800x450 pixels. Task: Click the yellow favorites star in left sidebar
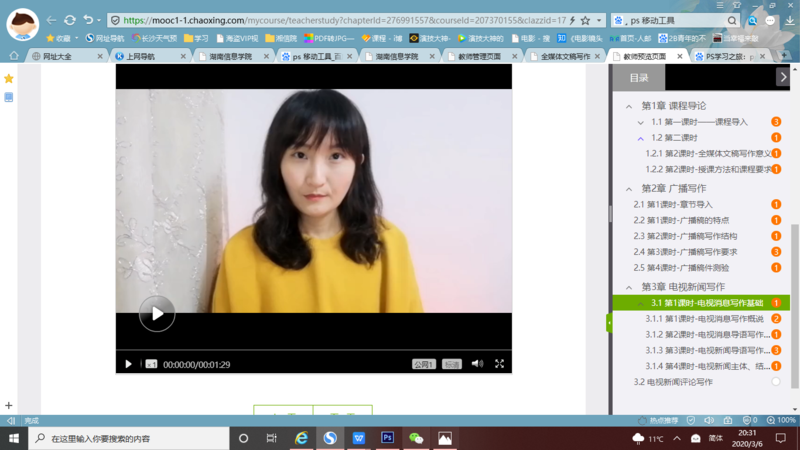point(9,79)
